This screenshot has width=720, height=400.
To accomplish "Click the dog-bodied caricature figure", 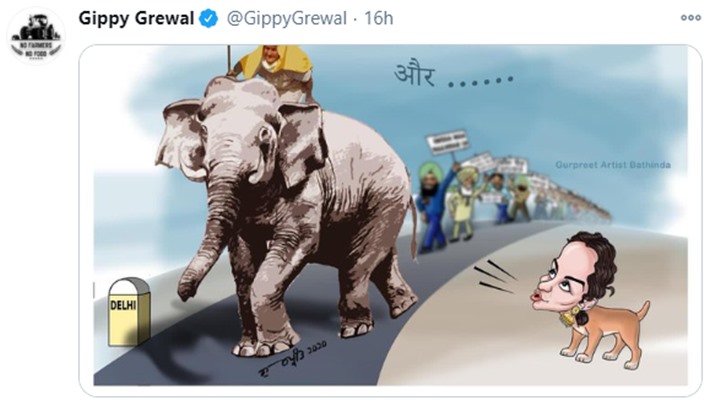I will coord(590,300).
